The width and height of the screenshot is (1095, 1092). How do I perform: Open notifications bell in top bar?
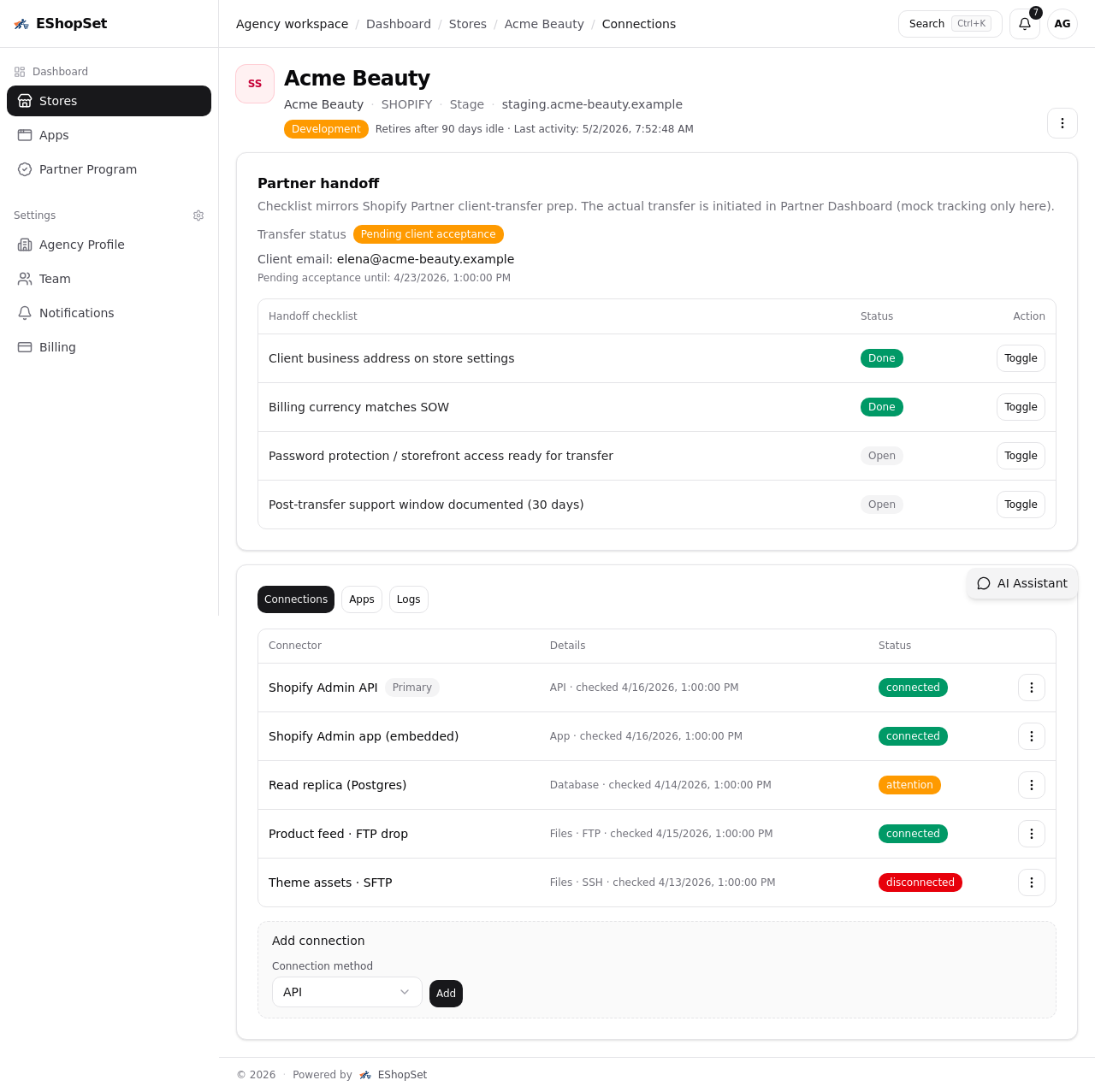click(1025, 24)
